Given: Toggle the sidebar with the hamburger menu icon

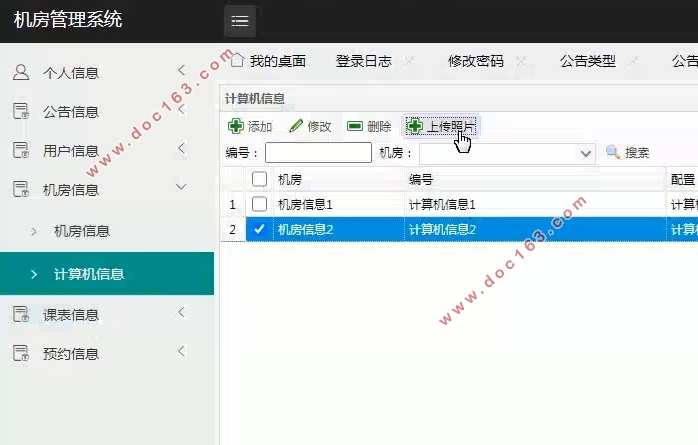Looking at the screenshot, I should coord(240,21).
